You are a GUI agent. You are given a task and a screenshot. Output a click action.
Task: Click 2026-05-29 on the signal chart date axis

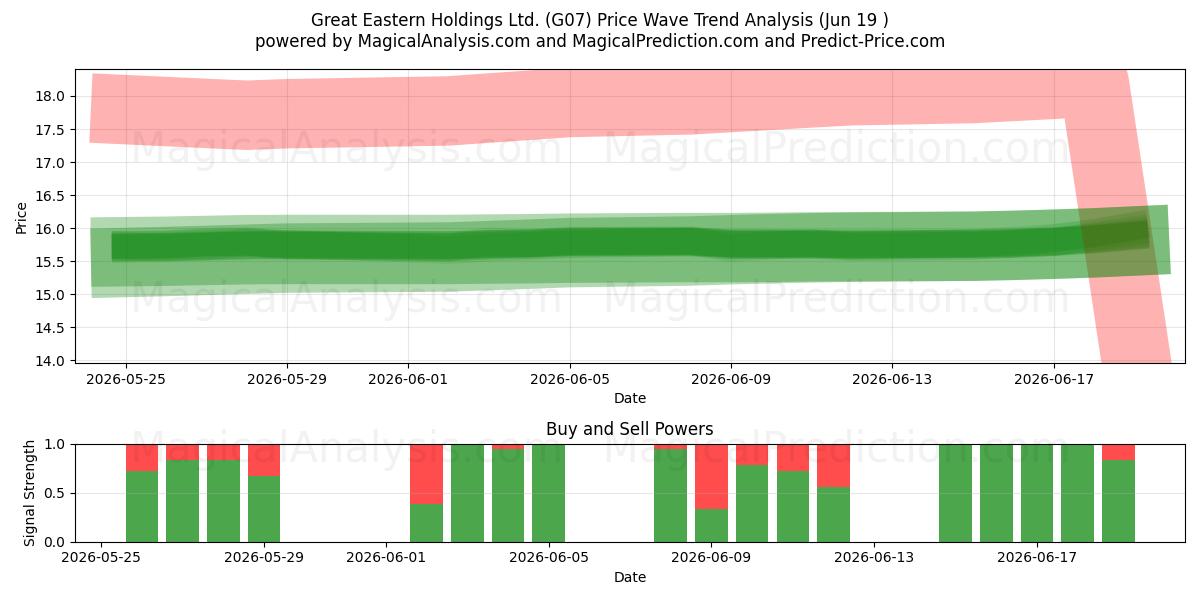click(264, 559)
